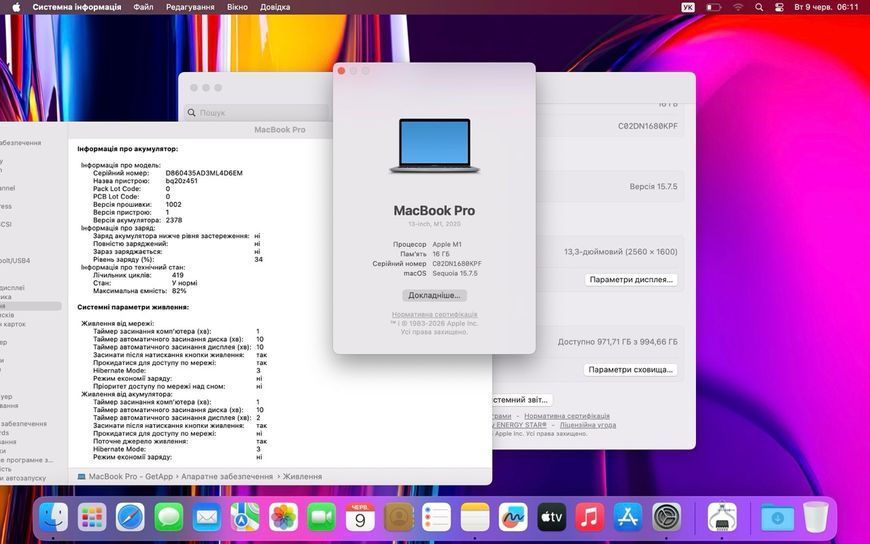
Task: Open Reminders app in the Dock
Action: click(437, 517)
